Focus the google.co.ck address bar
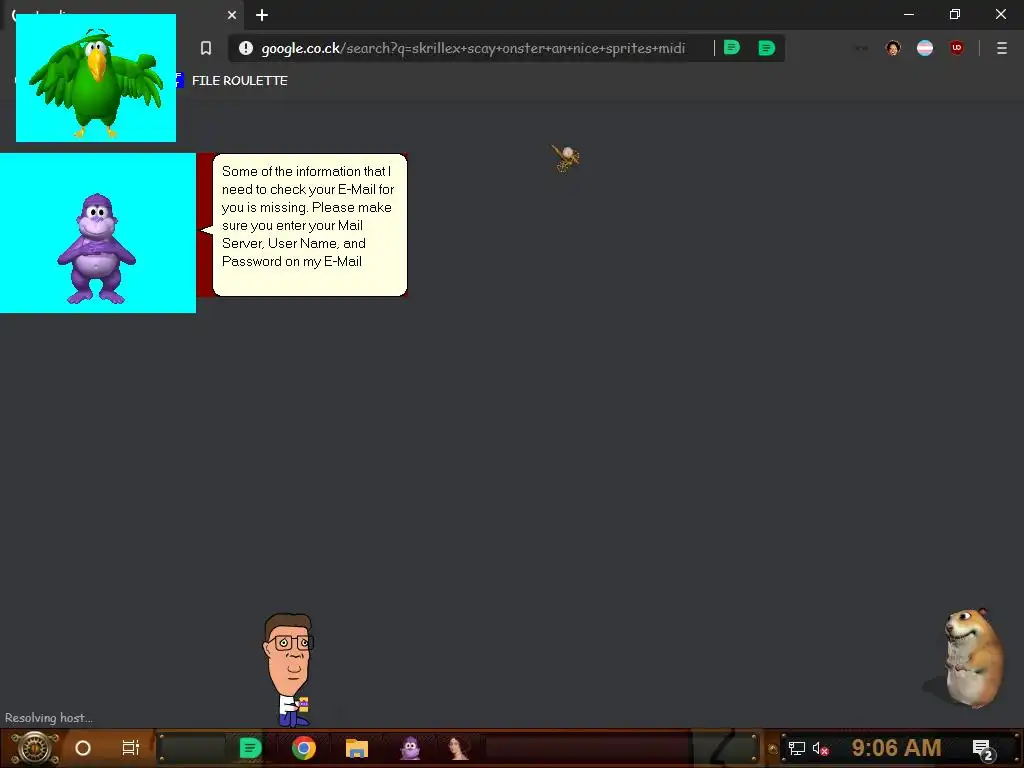The image size is (1024, 768). [473, 48]
